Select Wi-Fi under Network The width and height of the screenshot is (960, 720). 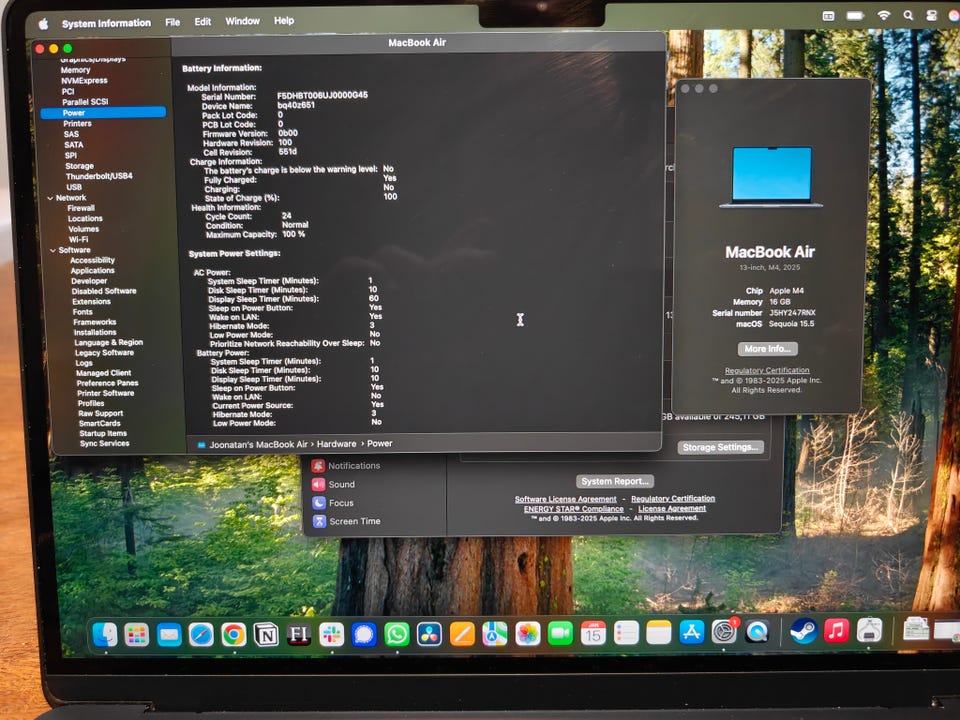click(78, 239)
